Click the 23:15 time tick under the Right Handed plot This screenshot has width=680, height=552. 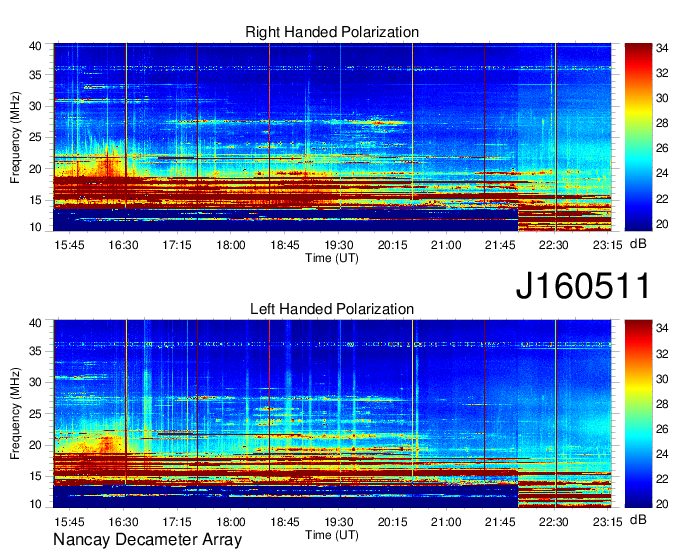[x=608, y=245]
